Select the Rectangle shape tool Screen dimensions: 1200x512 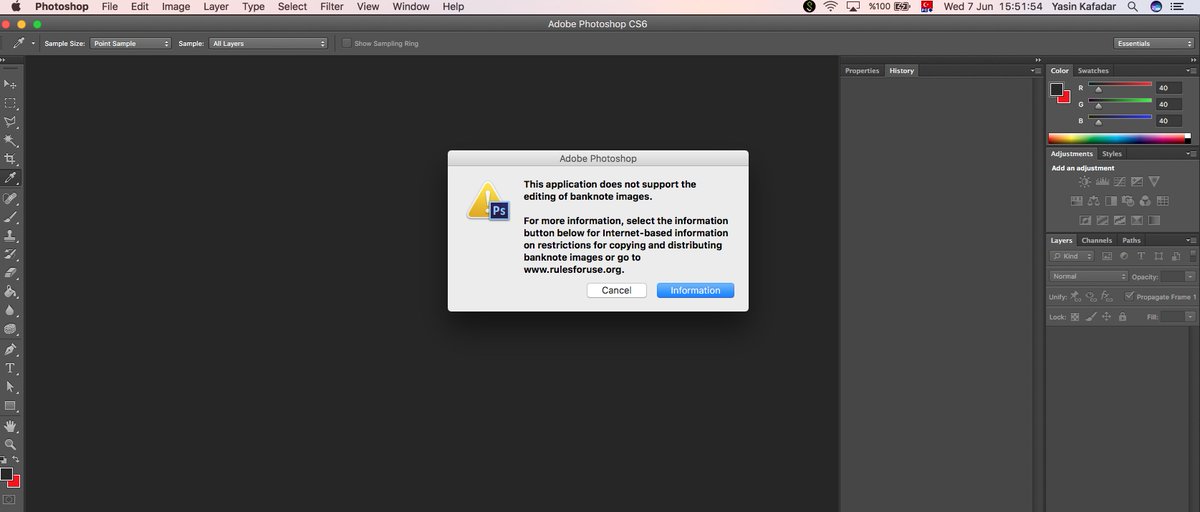10,406
